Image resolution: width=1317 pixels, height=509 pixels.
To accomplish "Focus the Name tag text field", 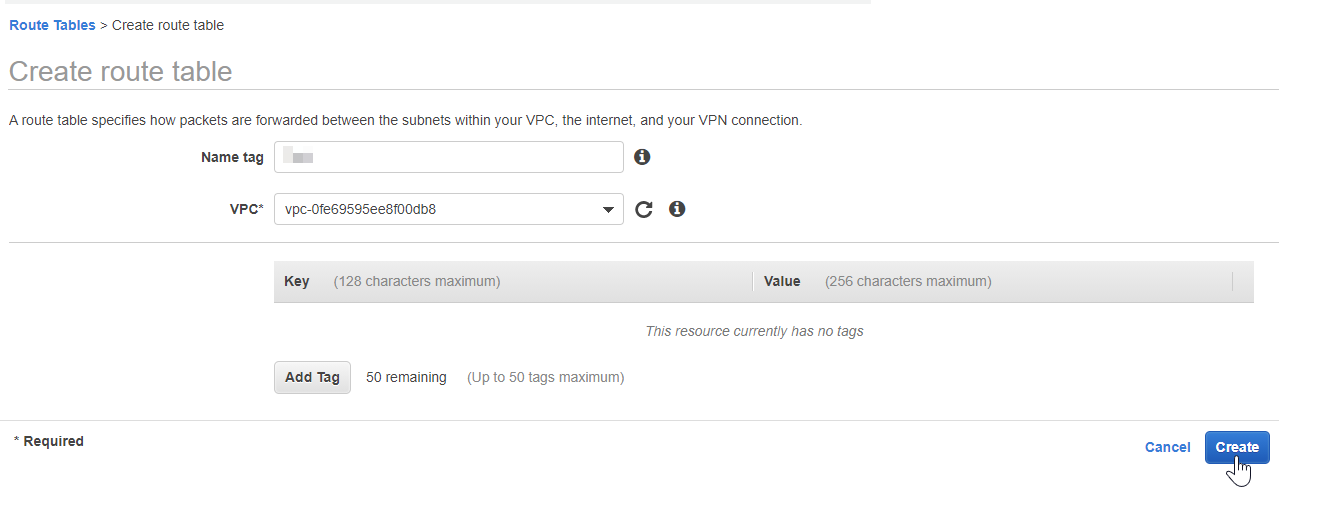I will [x=449, y=157].
